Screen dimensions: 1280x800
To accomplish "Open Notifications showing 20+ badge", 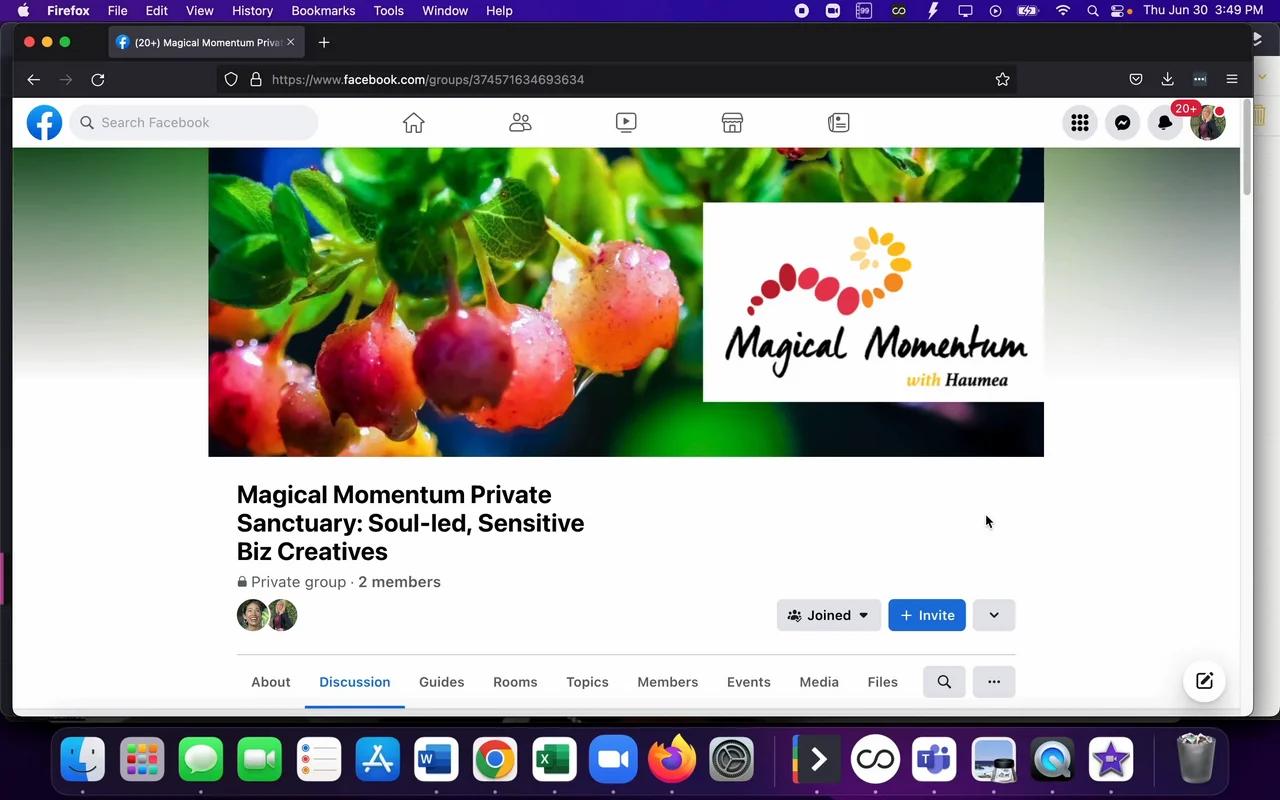I will tap(1164, 122).
